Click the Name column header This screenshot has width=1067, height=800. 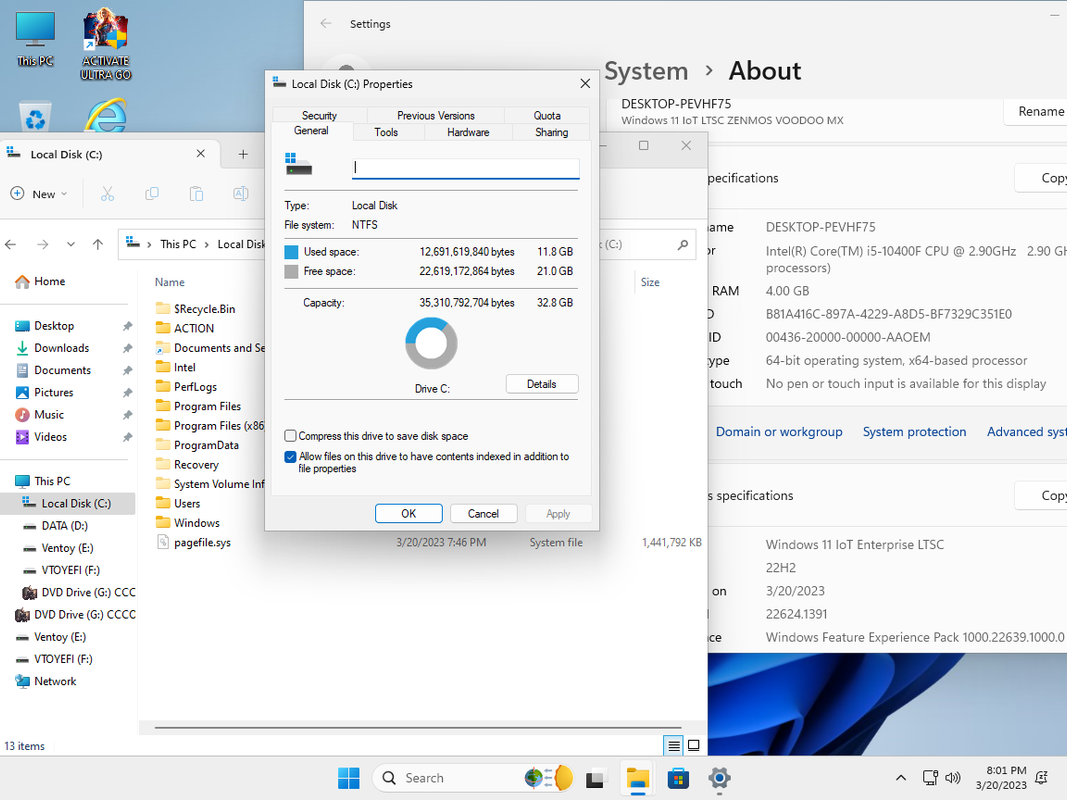[169, 282]
